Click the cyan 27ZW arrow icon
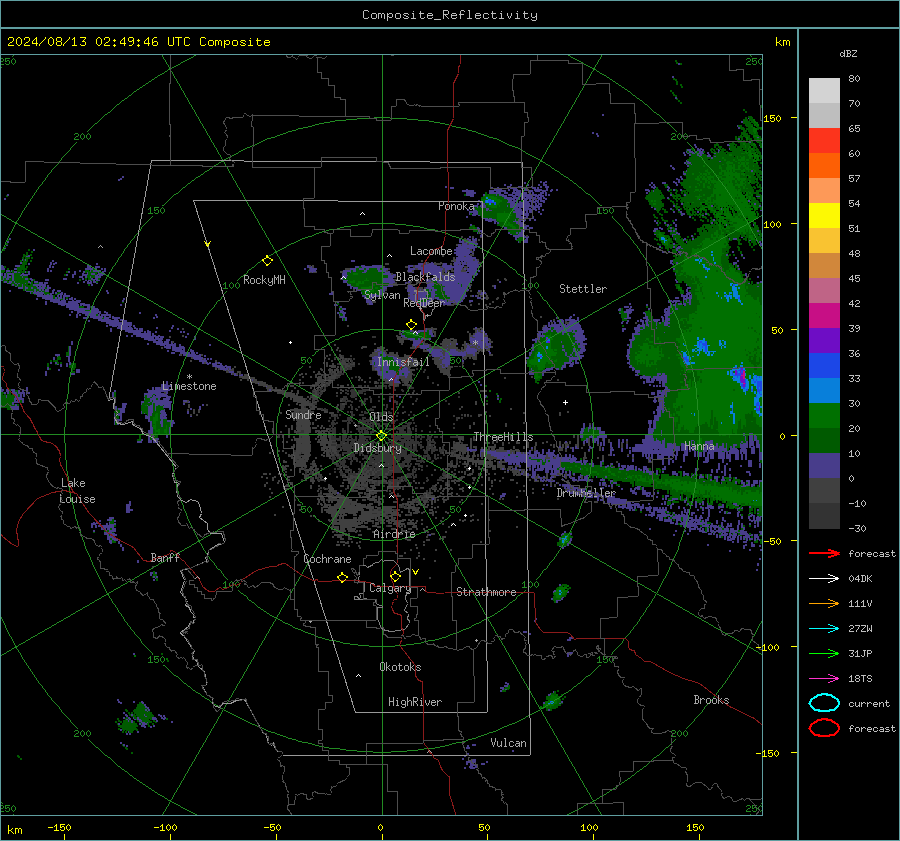 pyautogui.click(x=824, y=629)
